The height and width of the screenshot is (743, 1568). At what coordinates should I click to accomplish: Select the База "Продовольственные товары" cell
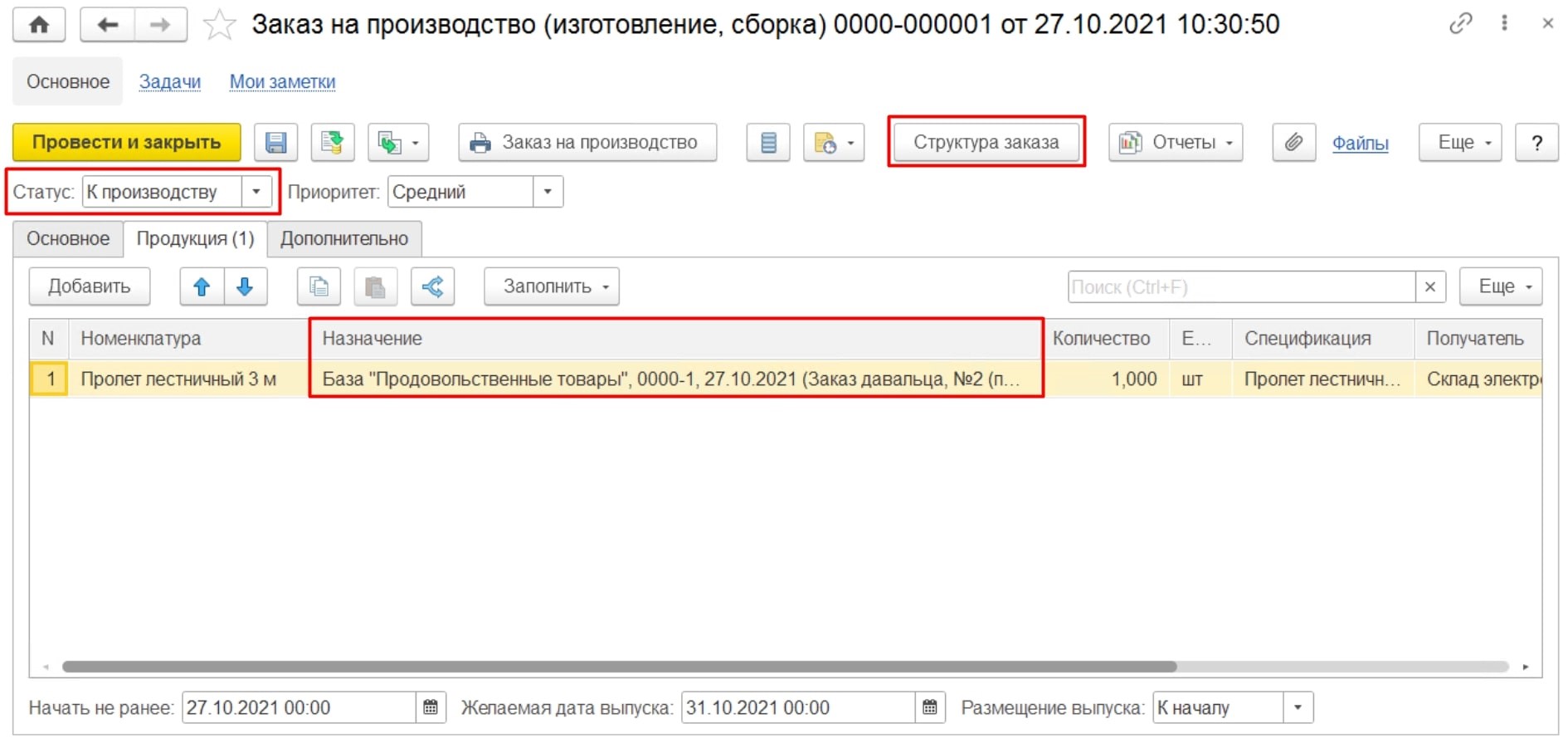click(x=677, y=379)
